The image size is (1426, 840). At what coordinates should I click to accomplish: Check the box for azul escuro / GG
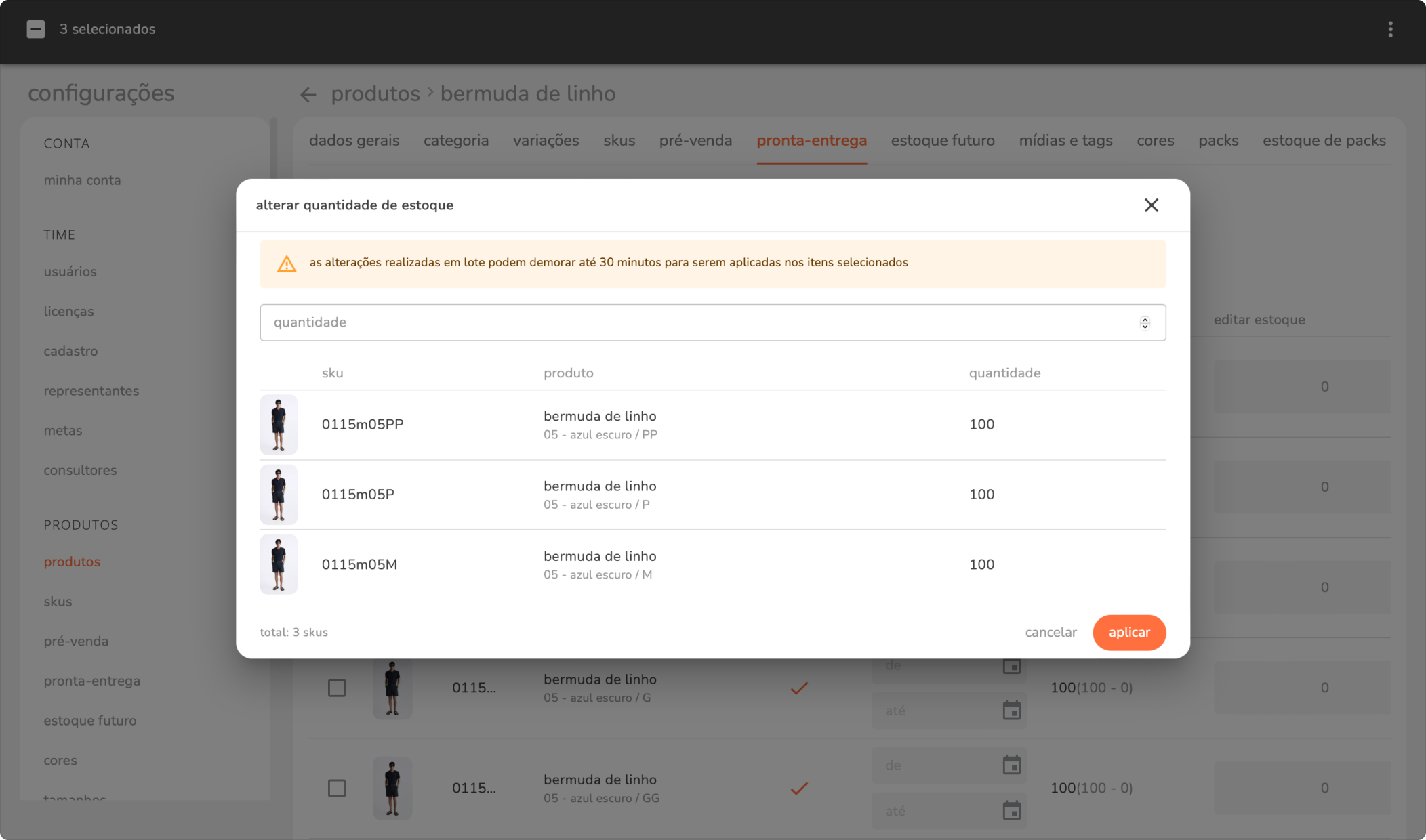point(337,789)
